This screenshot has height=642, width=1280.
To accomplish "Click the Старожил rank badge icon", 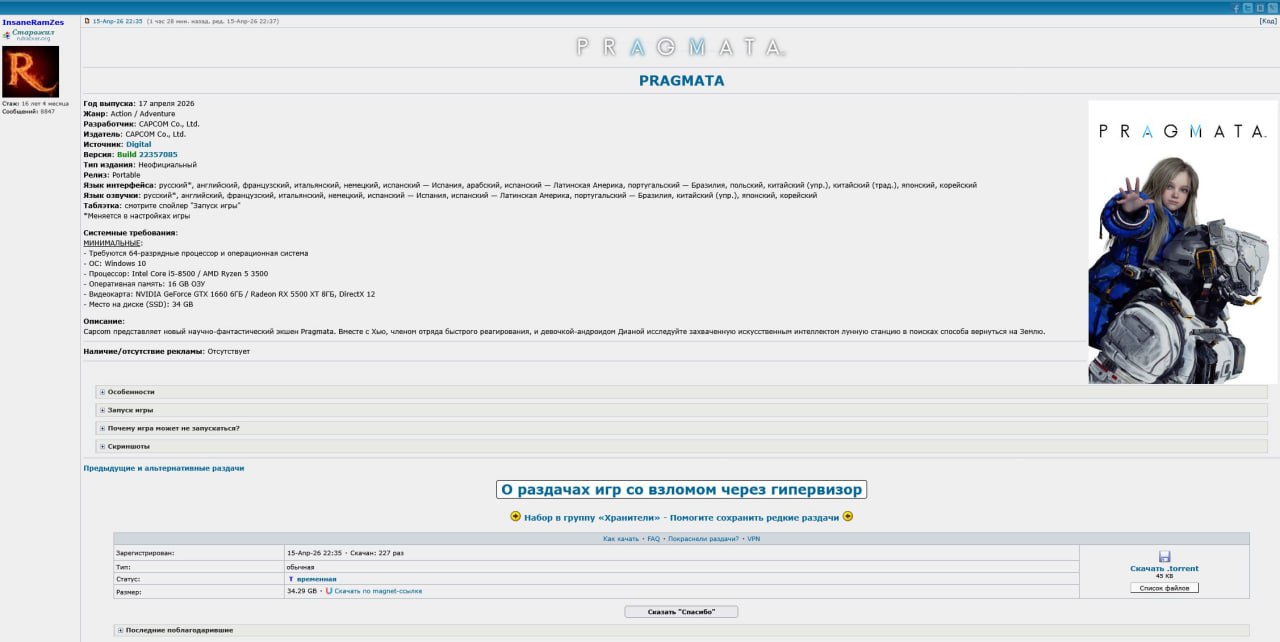I will point(7,34).
